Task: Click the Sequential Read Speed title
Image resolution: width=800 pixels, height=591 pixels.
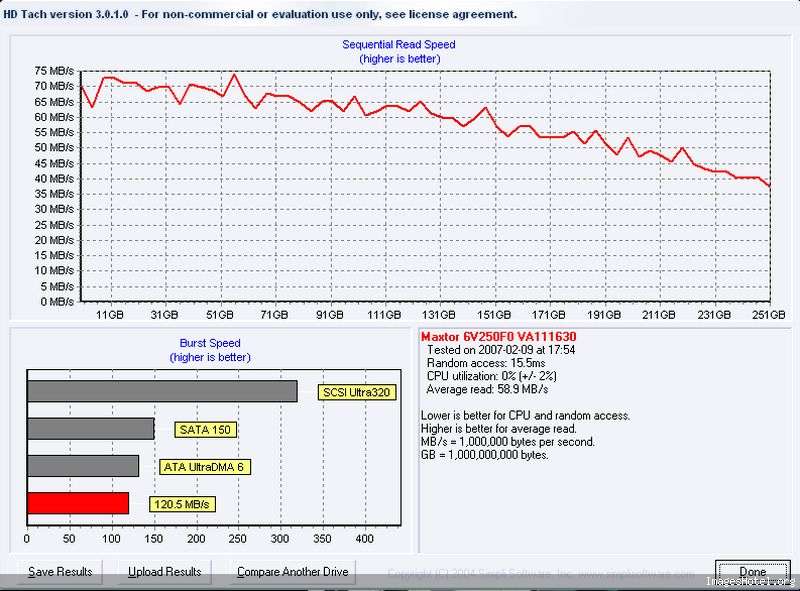Action: click(x=399, y=44)
